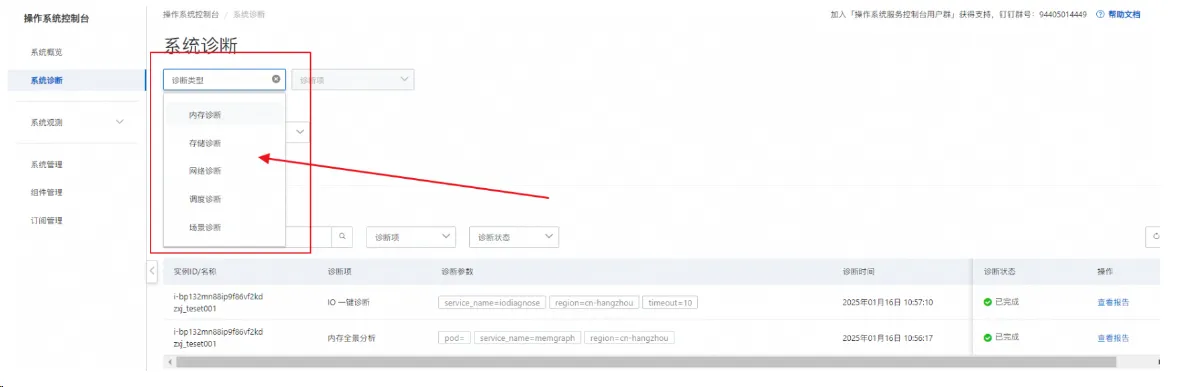Click the 实例ID/名称 column header
The width and height of the screenshot is (1177, 387).
coord(195,271)
